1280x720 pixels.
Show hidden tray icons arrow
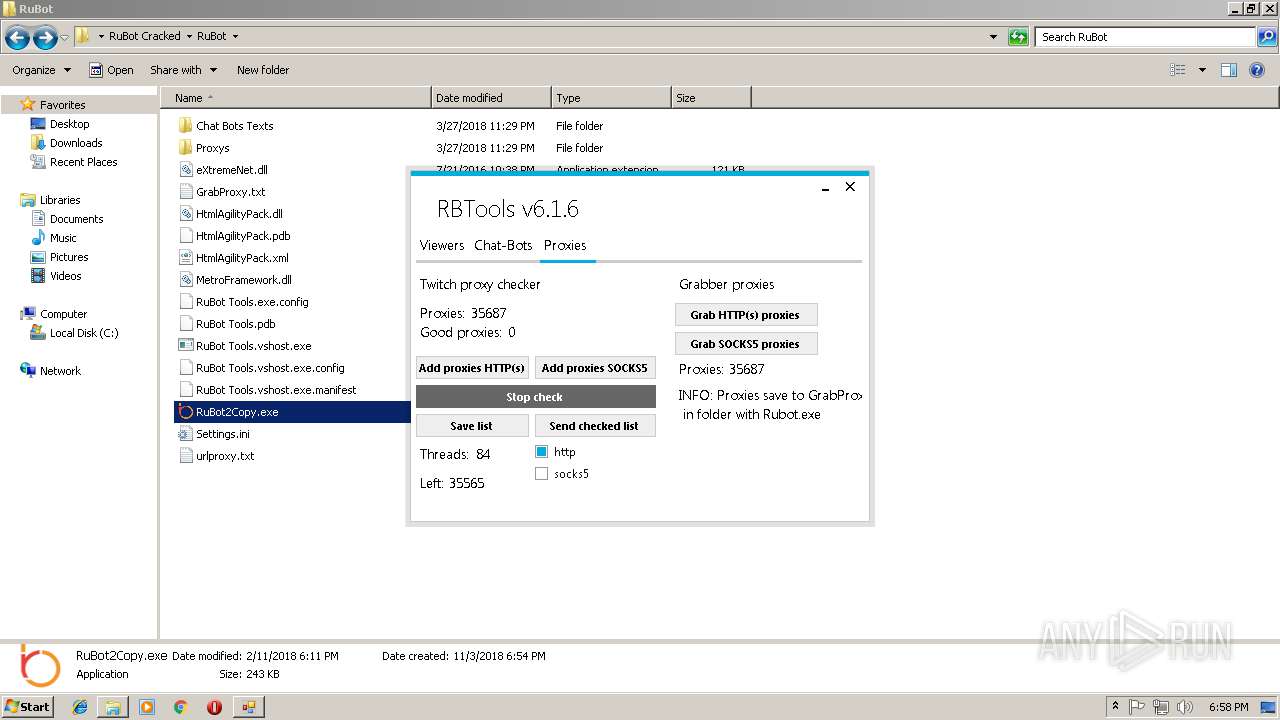pyautogui.click(x=1115, y=707)
